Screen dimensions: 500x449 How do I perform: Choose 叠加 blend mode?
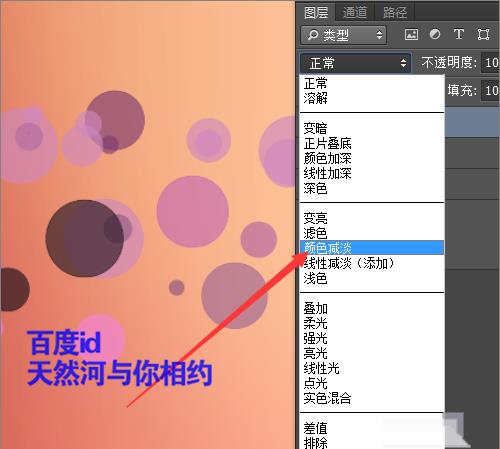point(372,308)
